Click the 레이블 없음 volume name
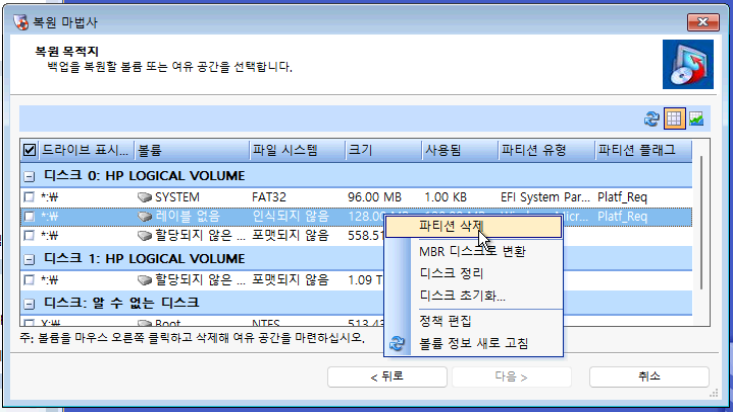The width and height of the screenshot is (733, 412). pyautogui.click(x=187, y=217)
